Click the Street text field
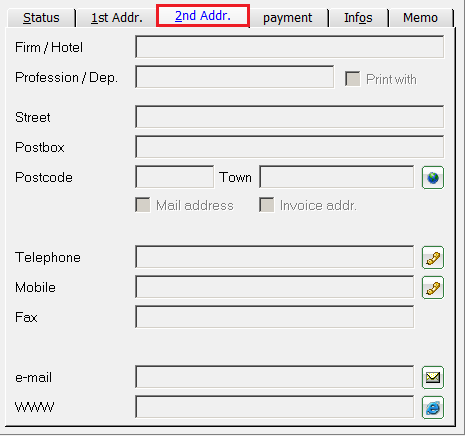Screen dimensions: 465x436 coord(290,117)
